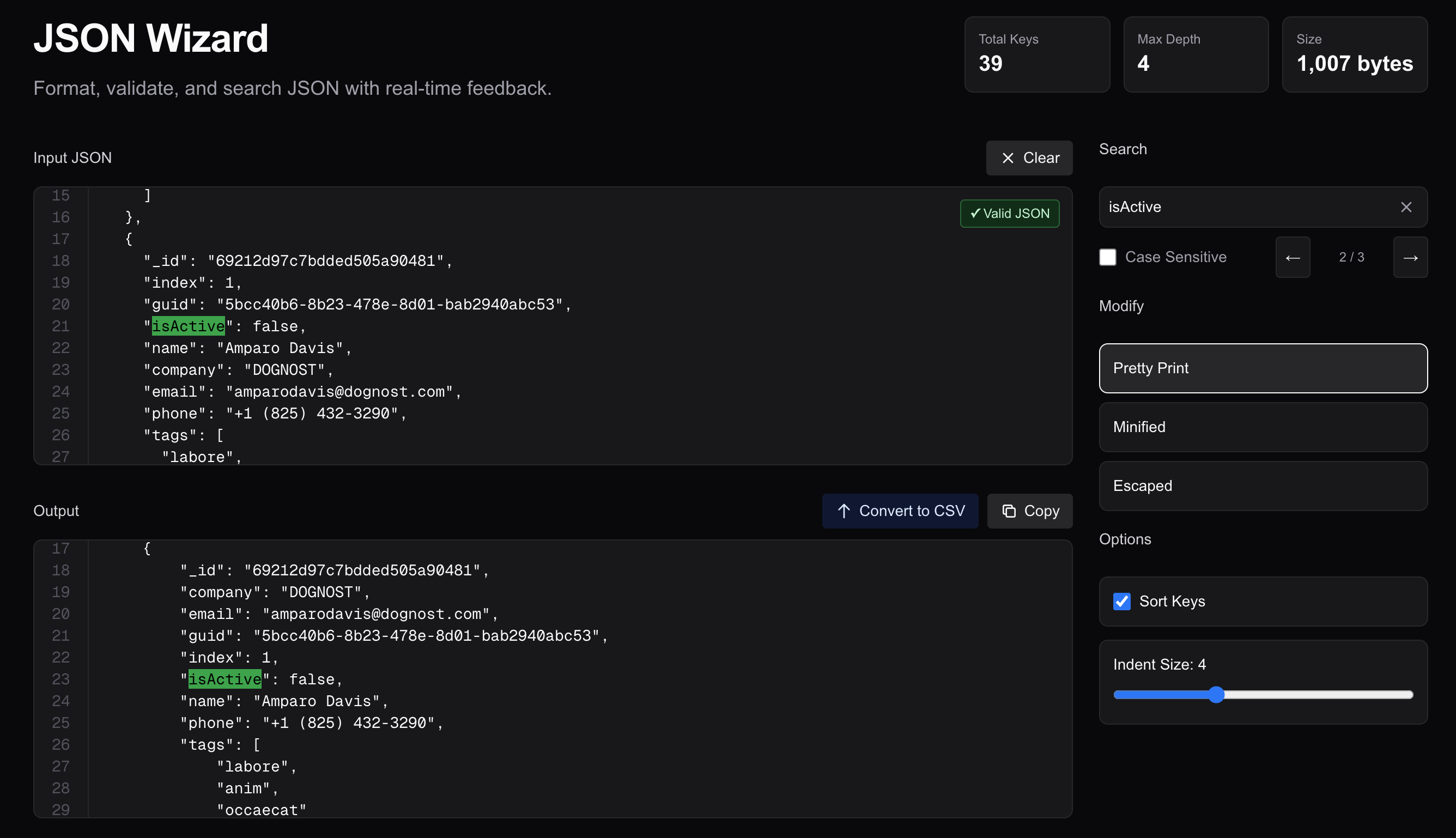
Task: Apply the Escaped format option
Action: tap(1263, 485)
